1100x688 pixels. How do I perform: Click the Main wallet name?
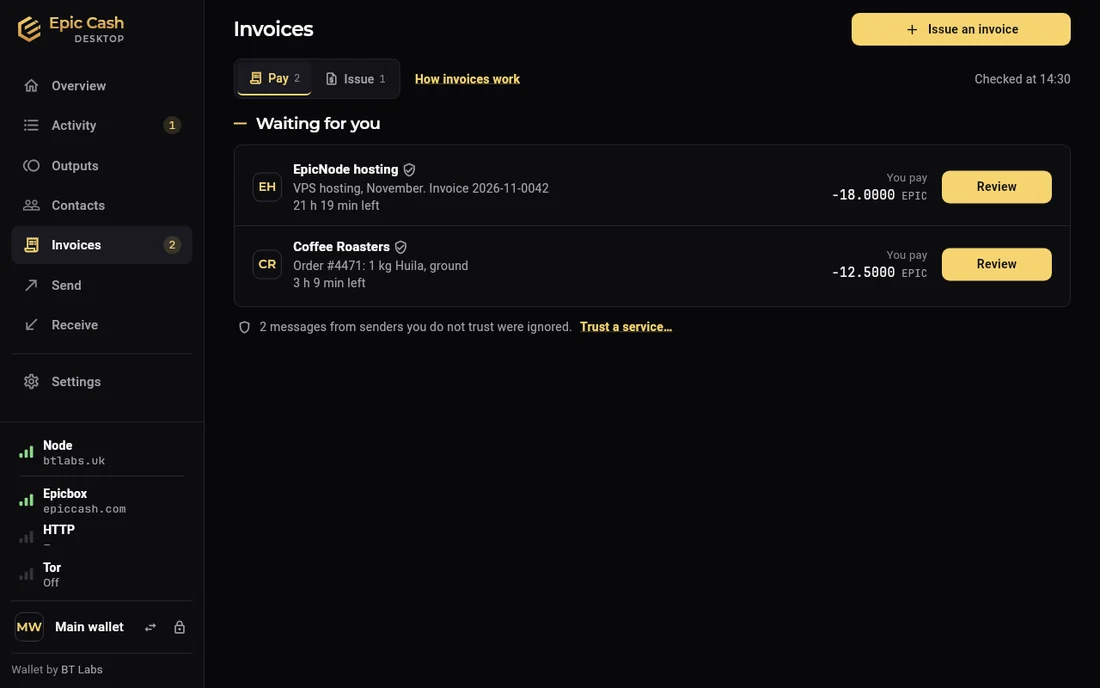89,627
